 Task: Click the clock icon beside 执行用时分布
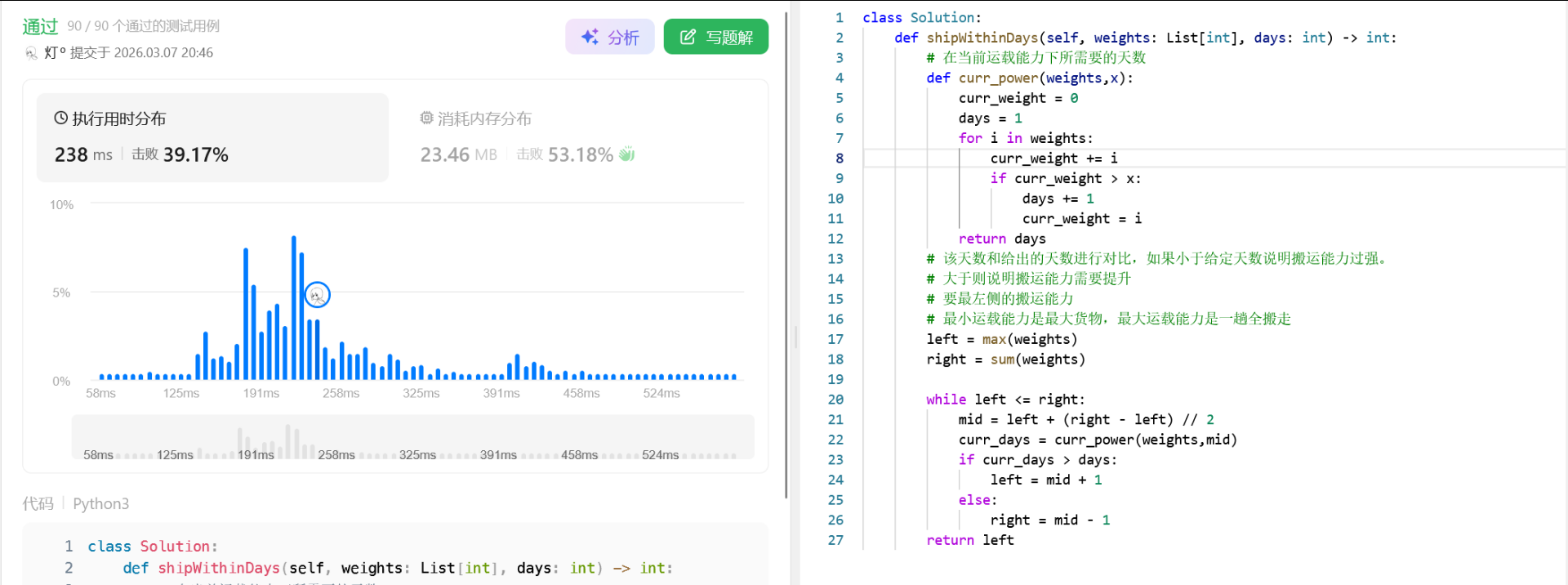pyautogui.click(x=60, y=118)
